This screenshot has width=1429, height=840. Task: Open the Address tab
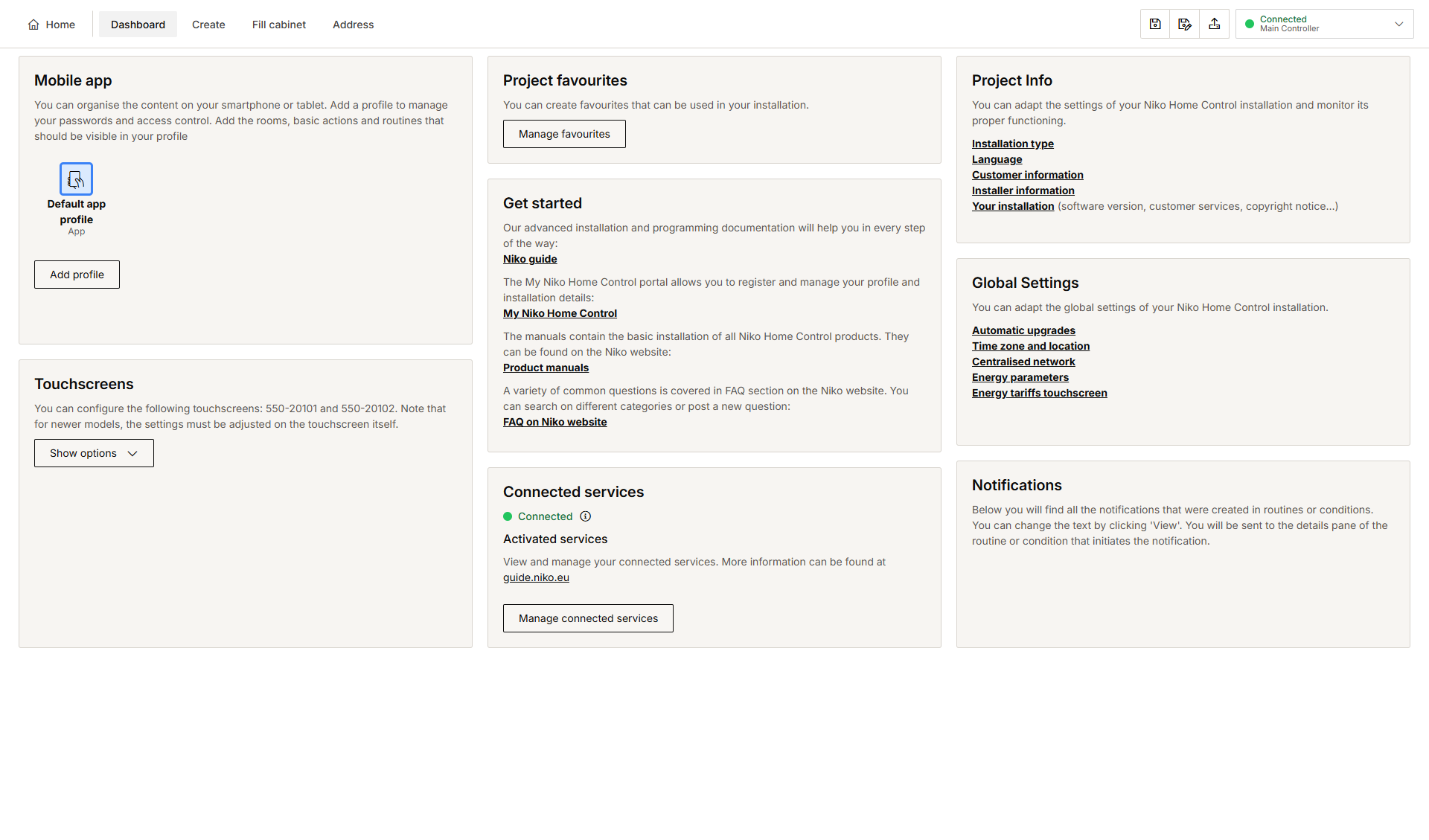(x=354, y=25)
